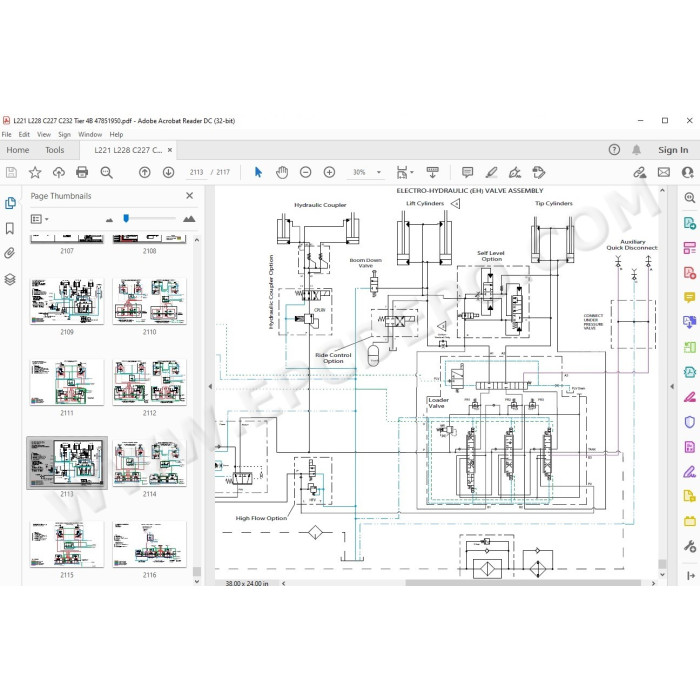Click the current page number field 2113
This screenshot has width=700, height=700.
[196, 172]
